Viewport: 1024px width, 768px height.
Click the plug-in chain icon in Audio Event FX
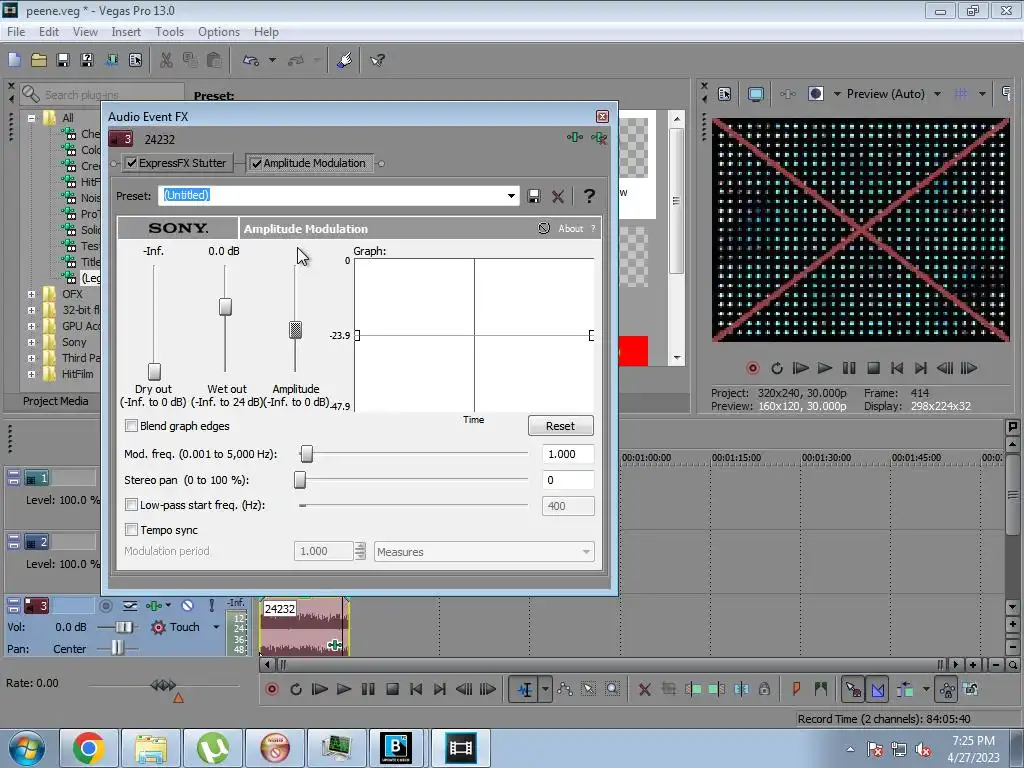click(575, 137)
